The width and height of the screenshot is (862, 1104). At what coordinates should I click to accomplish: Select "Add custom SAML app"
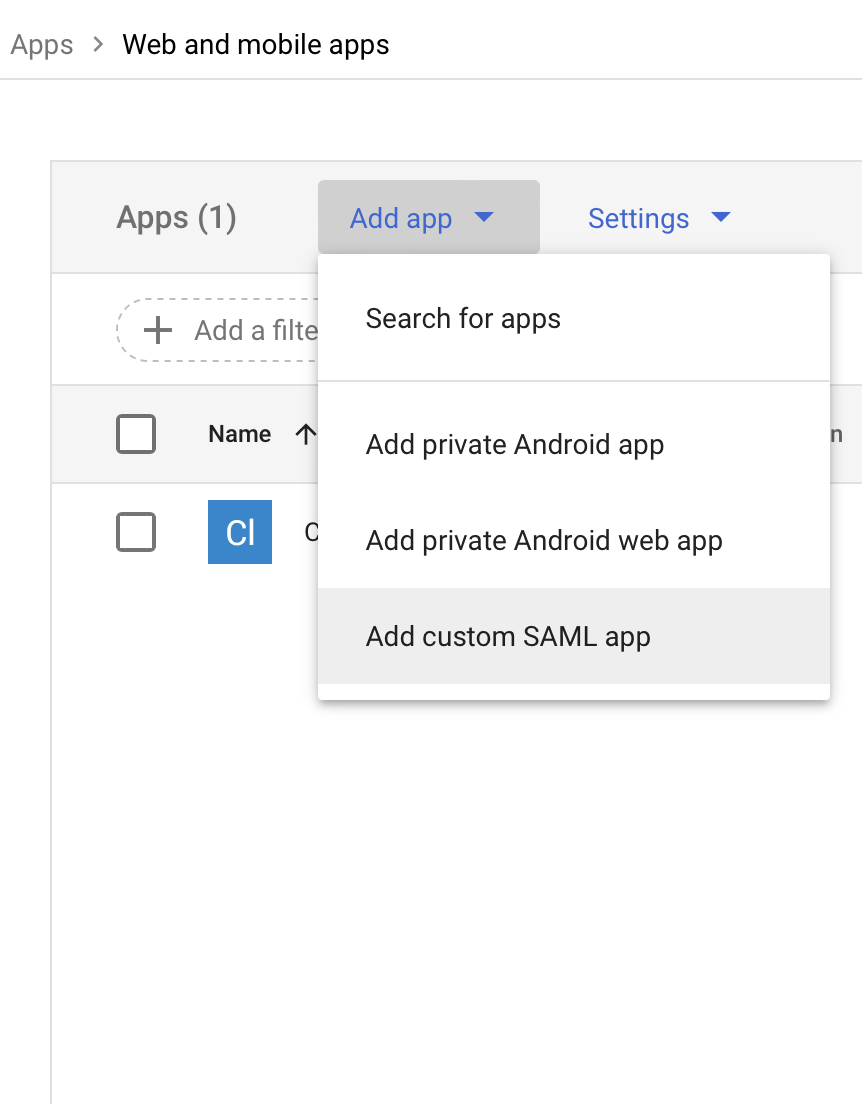click(x=508, y=636)
